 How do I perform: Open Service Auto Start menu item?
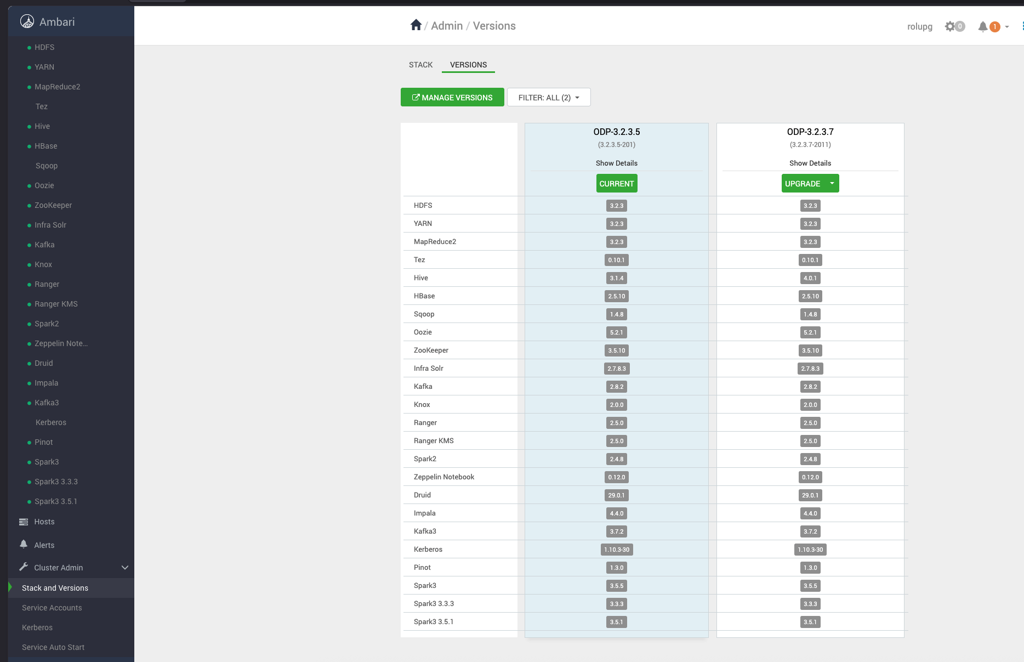53,648
